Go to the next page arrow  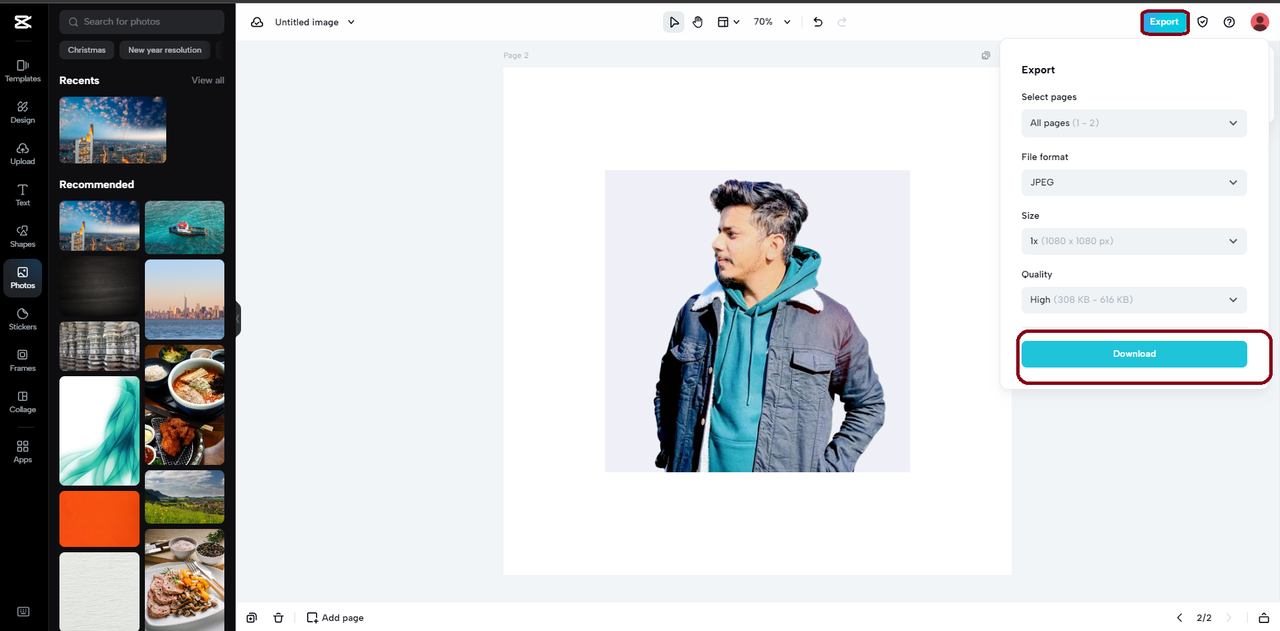tap(1229, 618)
